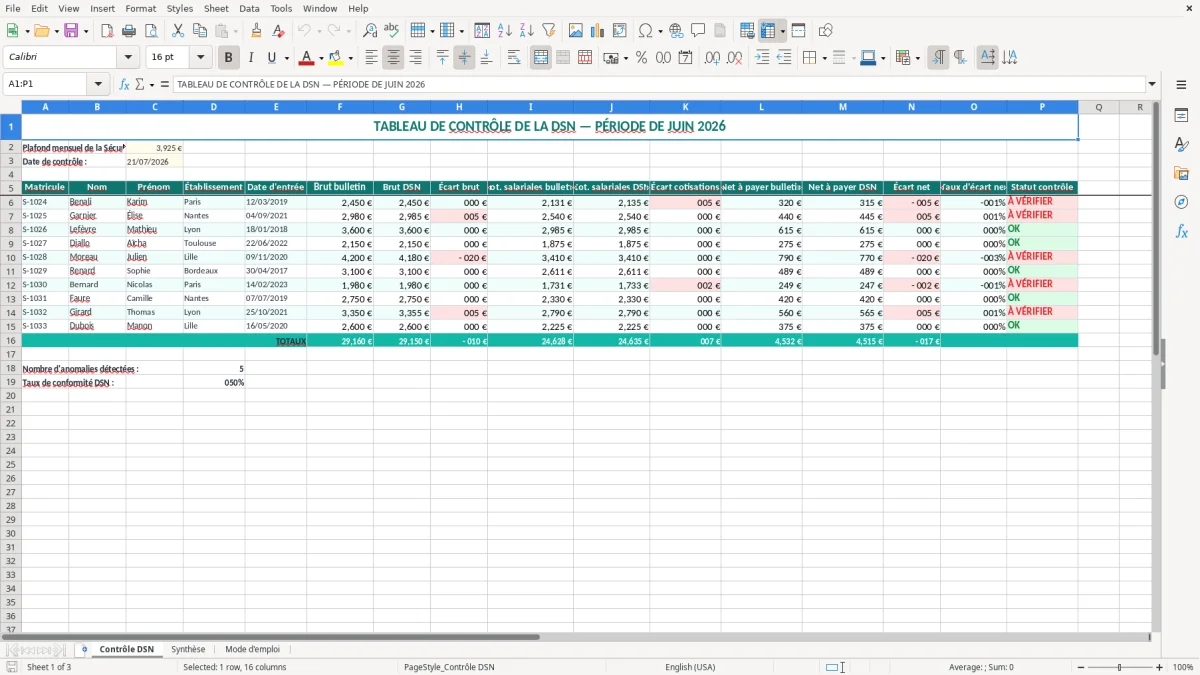
Task: Open the sidebar Navigator panel
Action: coord(1181,202)
